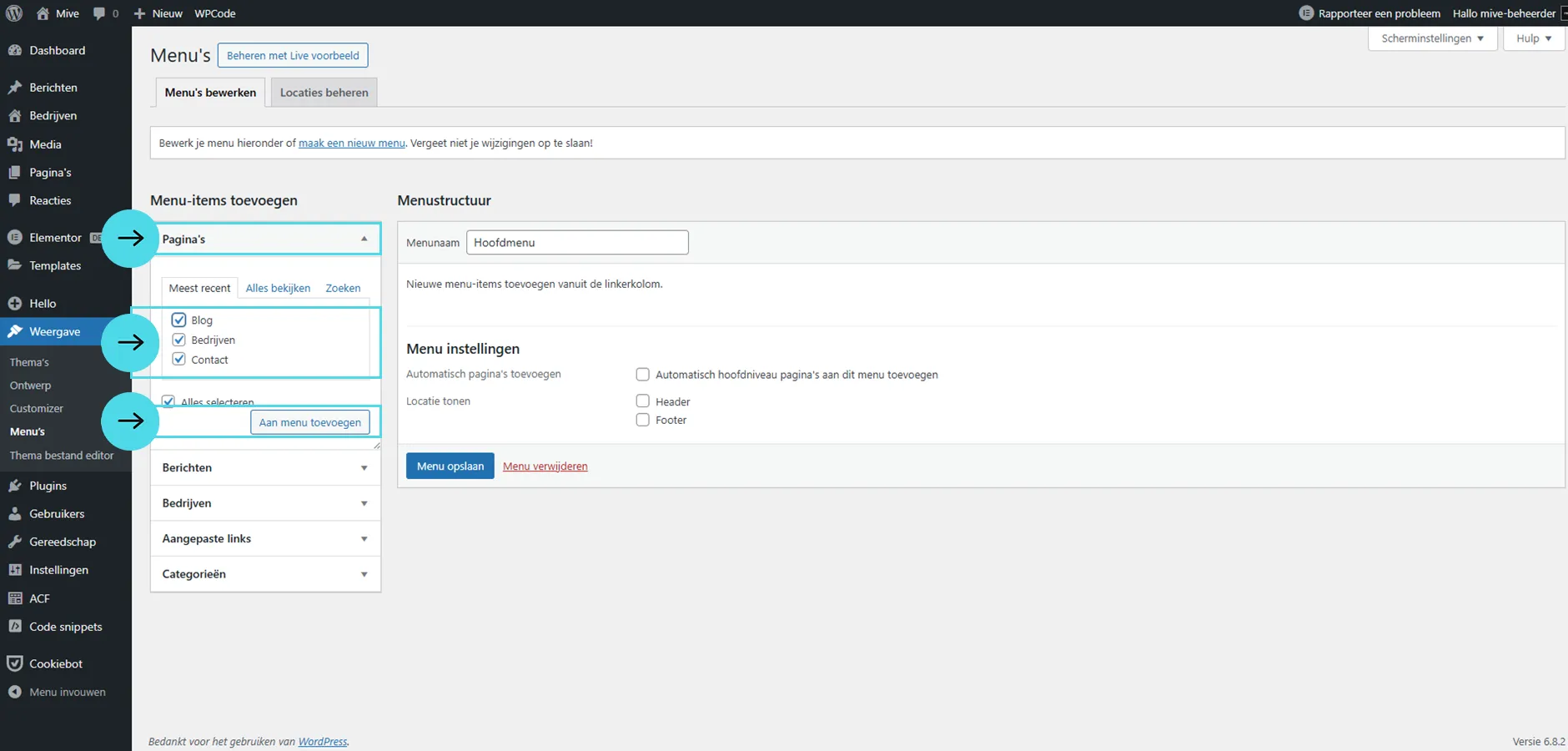Open Media library via its sidebar icon
The height and width of the screenshot is (751, 1568).
(14, 144)
